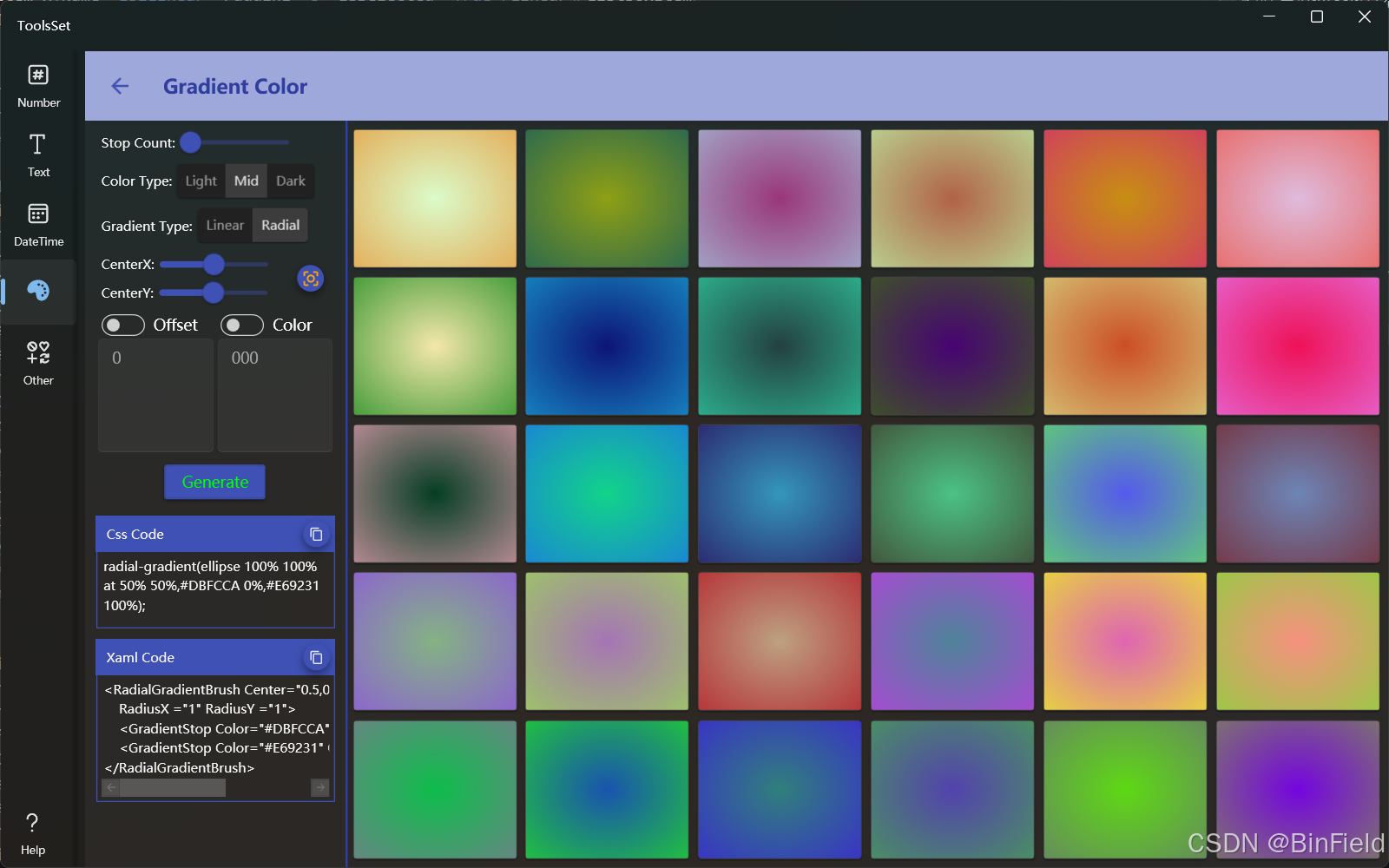The width and height of the screenshot is (1389, 868).
Task: Focus the Offset input field showing 0
Action: 156,395
